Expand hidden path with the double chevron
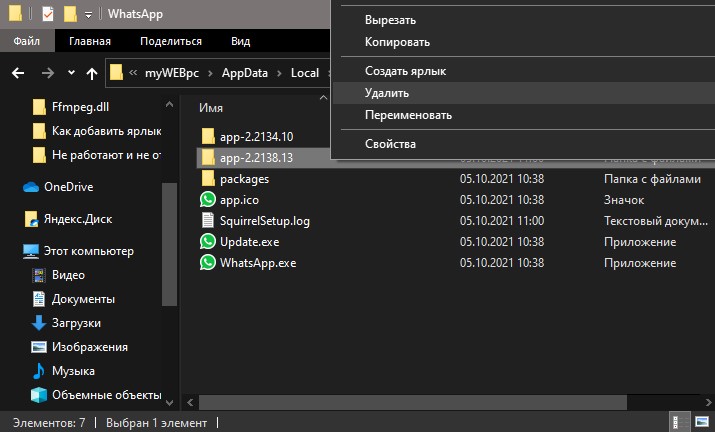This screenshot has height=432, width=715. click(x=133, y=73)
